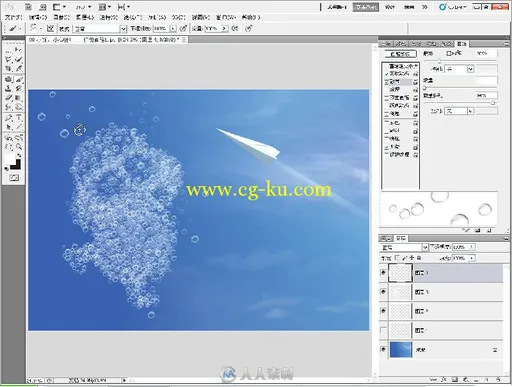Open the layer Fill slider arrow
Image resolution: width=512 pixels, height=387 pixels.
(x=471, y=258)
